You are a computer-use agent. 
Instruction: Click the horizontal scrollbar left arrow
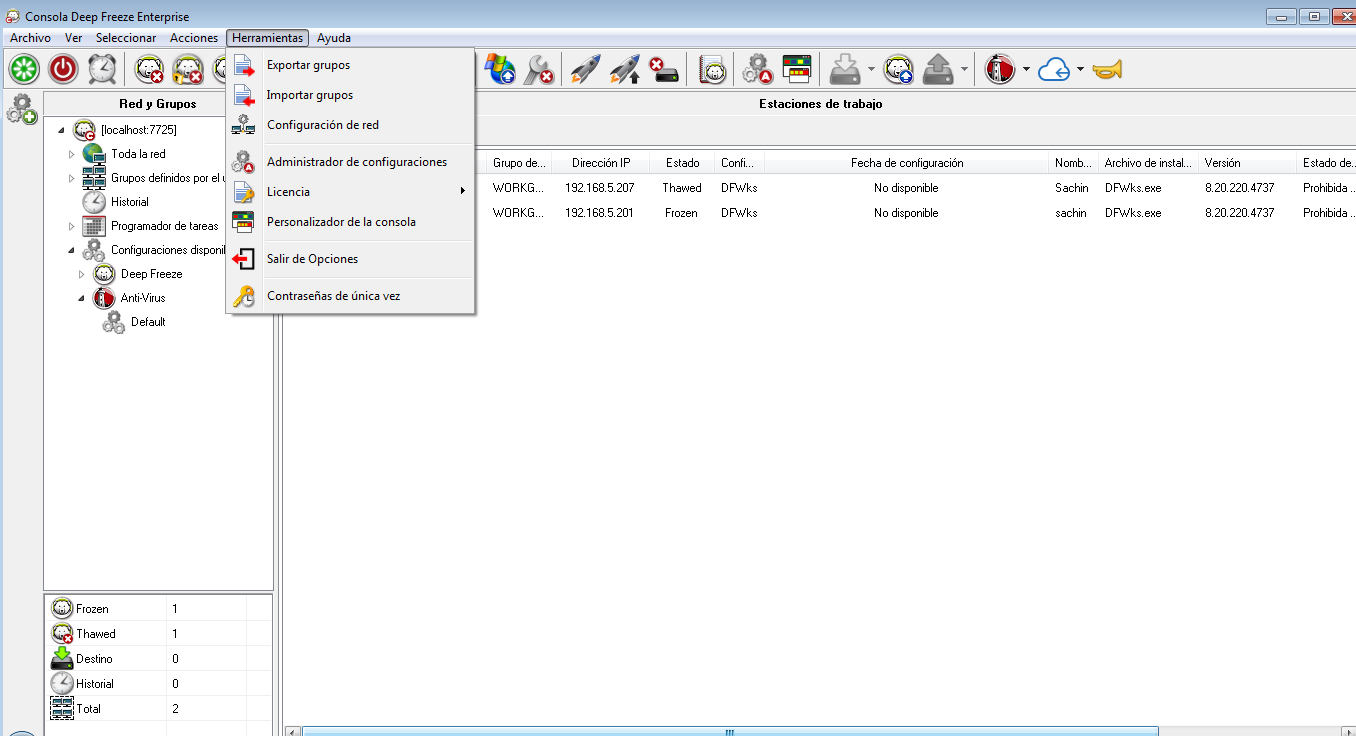(x=292, y=731)
